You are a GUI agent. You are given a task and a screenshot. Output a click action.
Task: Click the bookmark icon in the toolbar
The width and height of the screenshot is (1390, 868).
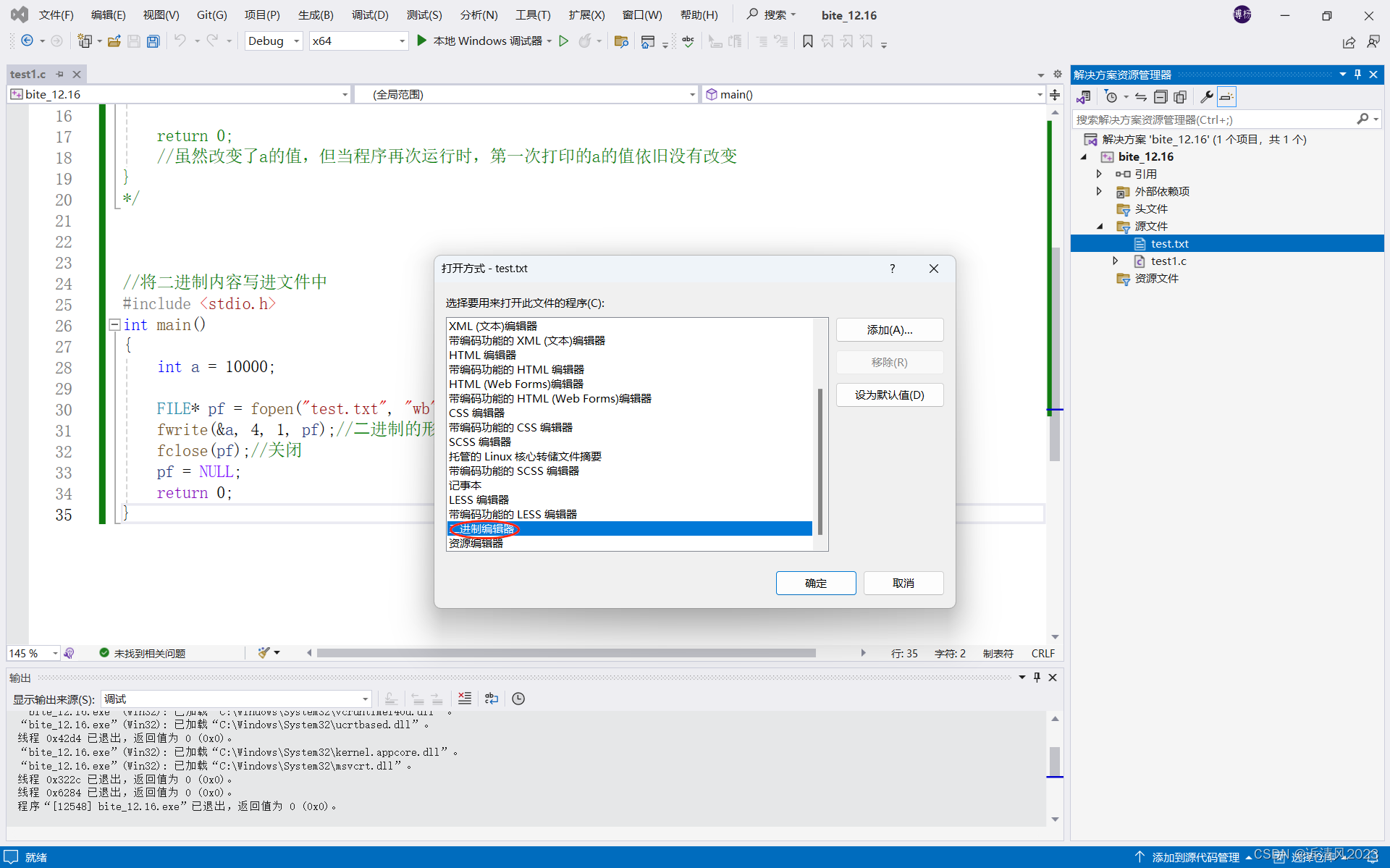coord(808,41)
